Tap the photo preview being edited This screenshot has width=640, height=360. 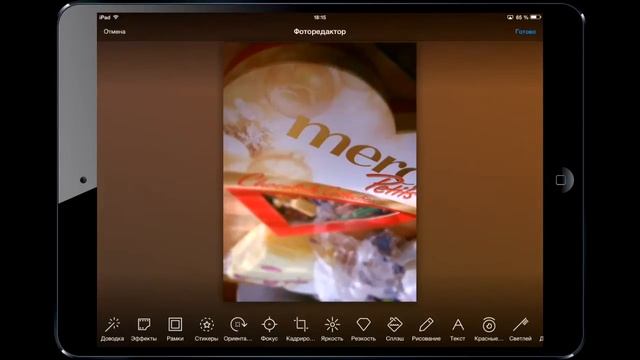tap(320, 172)
